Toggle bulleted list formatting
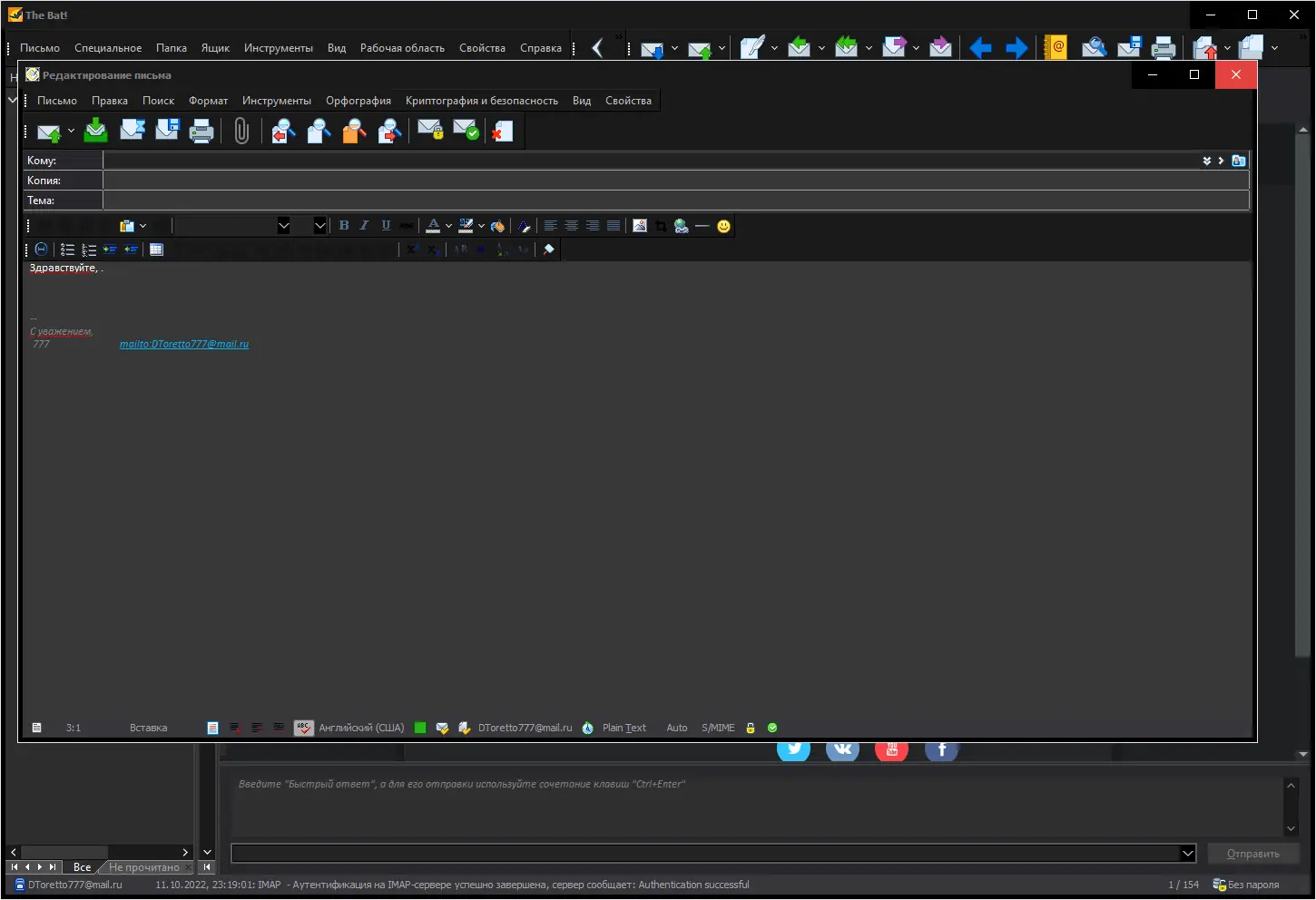 point(67,249)
